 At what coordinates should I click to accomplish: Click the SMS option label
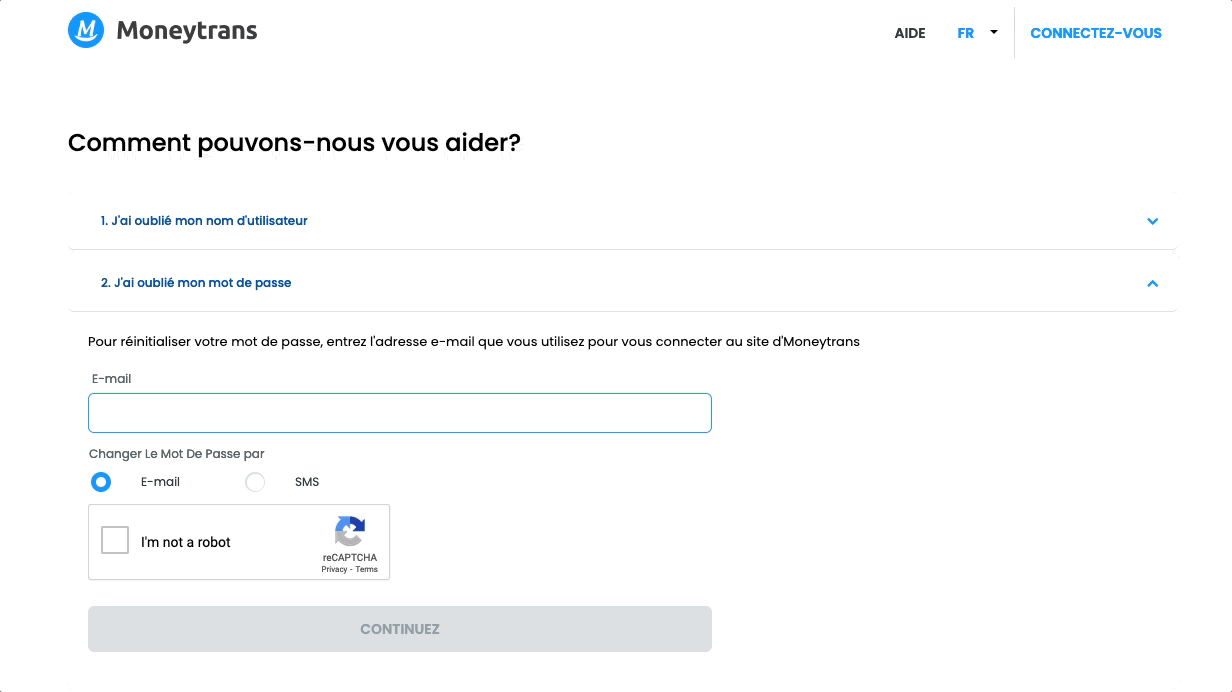click(307, 482)
